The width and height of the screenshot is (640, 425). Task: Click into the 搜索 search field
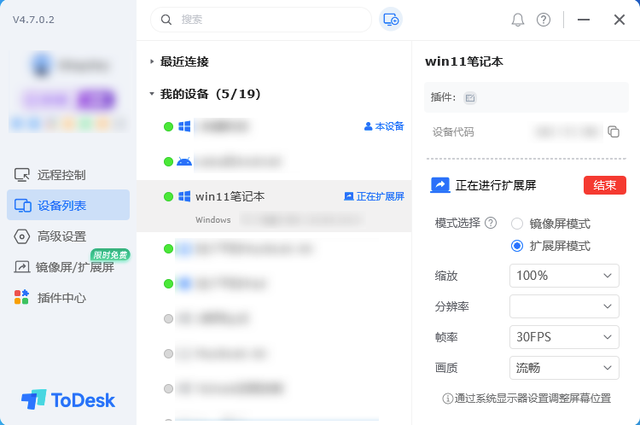point(261,20)
